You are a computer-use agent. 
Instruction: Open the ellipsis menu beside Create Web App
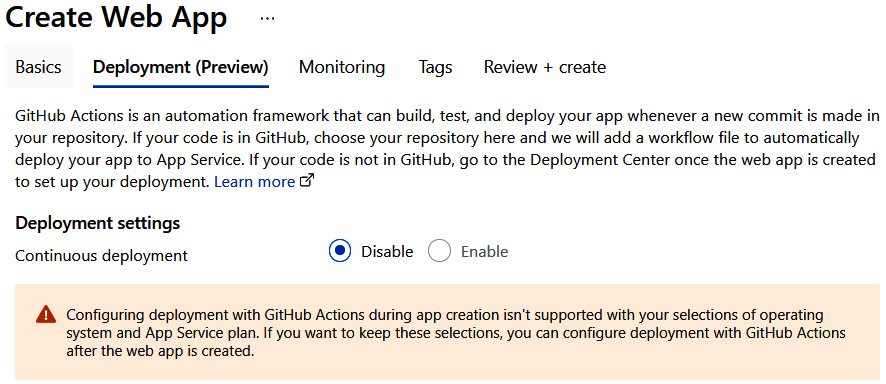point(267,19)
